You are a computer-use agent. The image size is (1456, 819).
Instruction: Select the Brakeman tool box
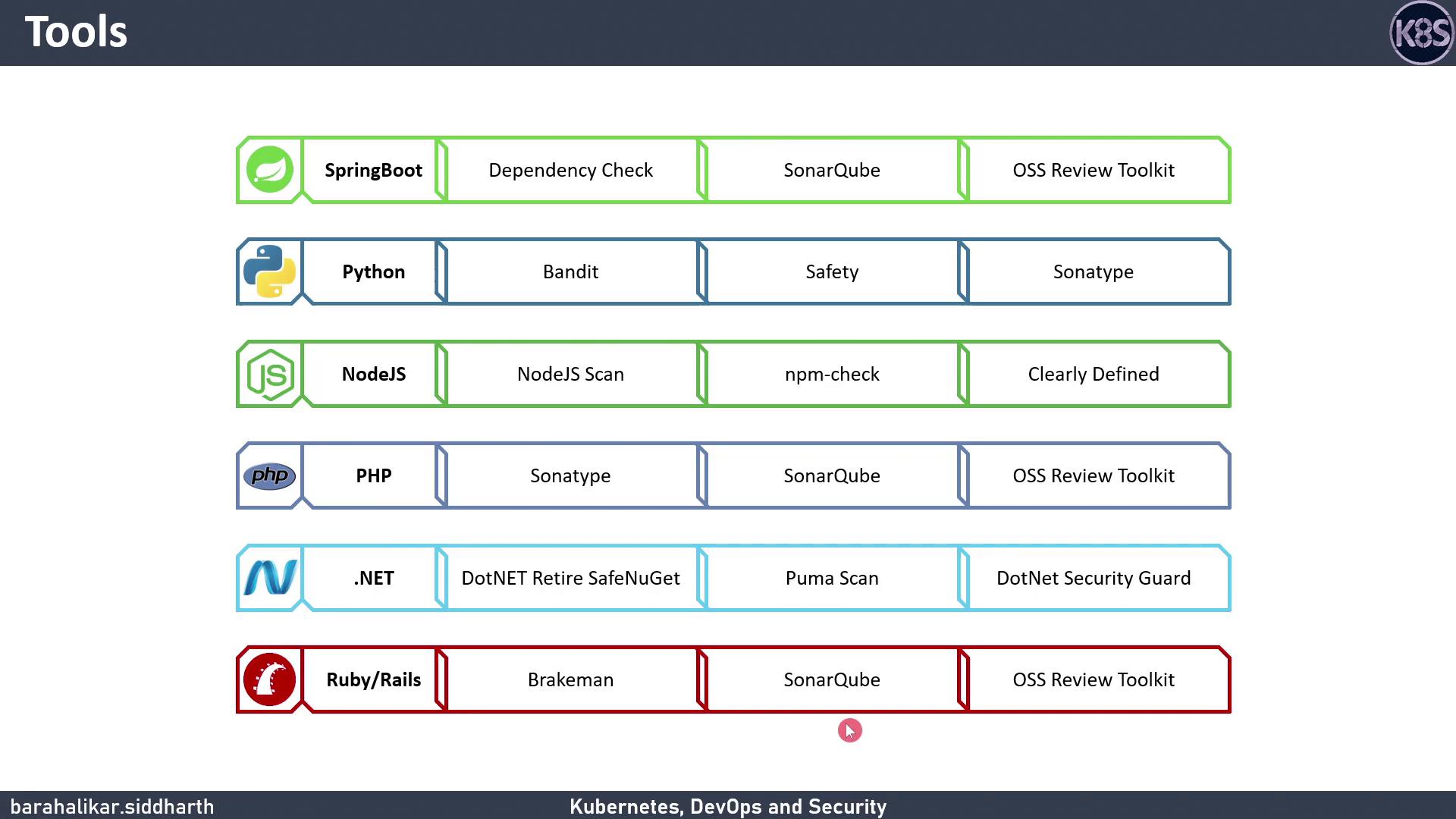coord(570,679)
